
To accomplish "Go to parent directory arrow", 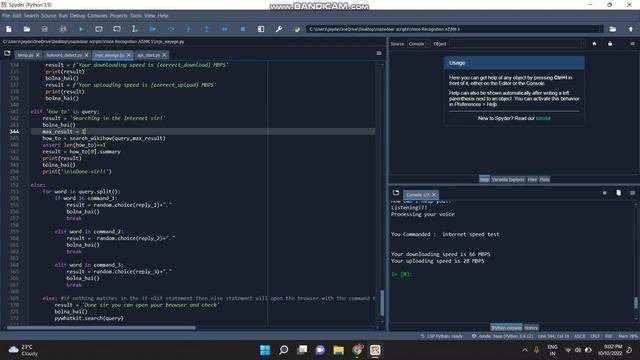I will point(631,29).
